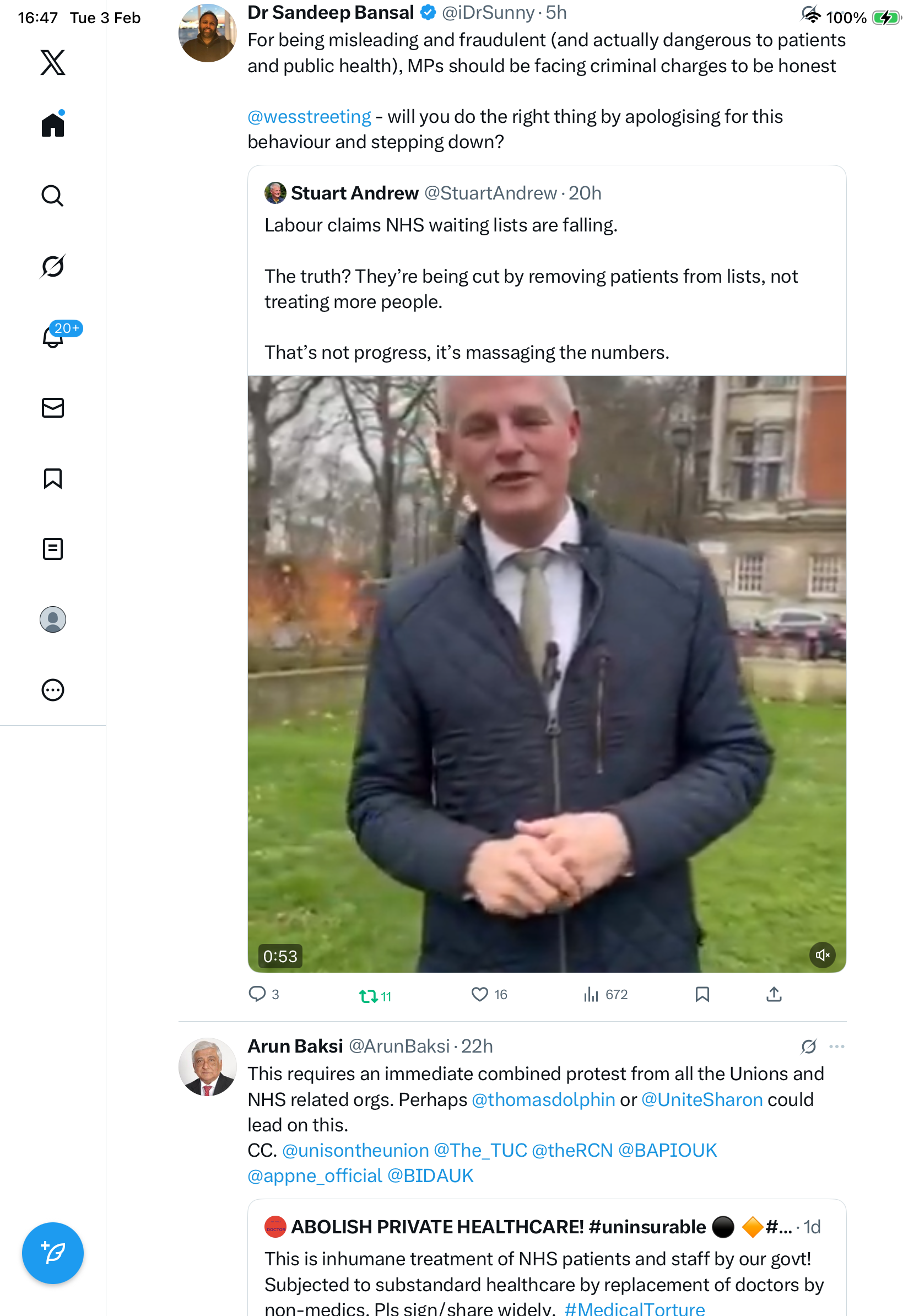Open Grok from the sidebar
The width and height of the screenshot is (919, 1316).
pyautogui.click(x=53, y=267)
